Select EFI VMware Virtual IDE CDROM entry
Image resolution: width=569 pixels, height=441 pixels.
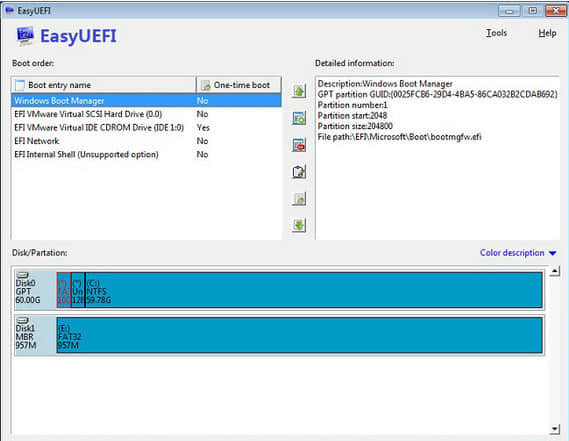point(146,127)
